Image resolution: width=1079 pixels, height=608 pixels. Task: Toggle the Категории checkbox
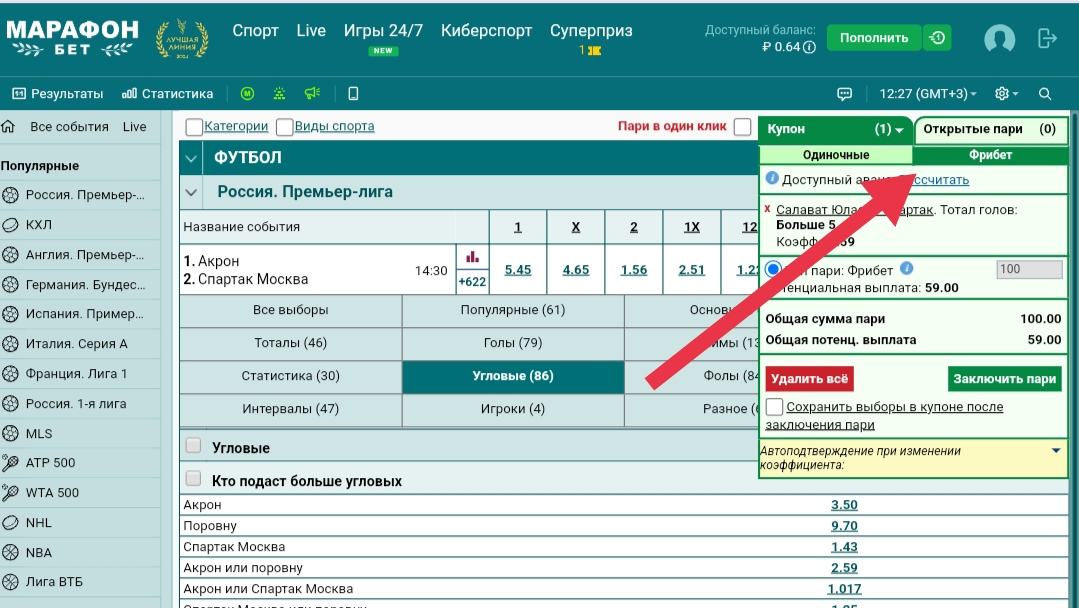pos(194,127)
